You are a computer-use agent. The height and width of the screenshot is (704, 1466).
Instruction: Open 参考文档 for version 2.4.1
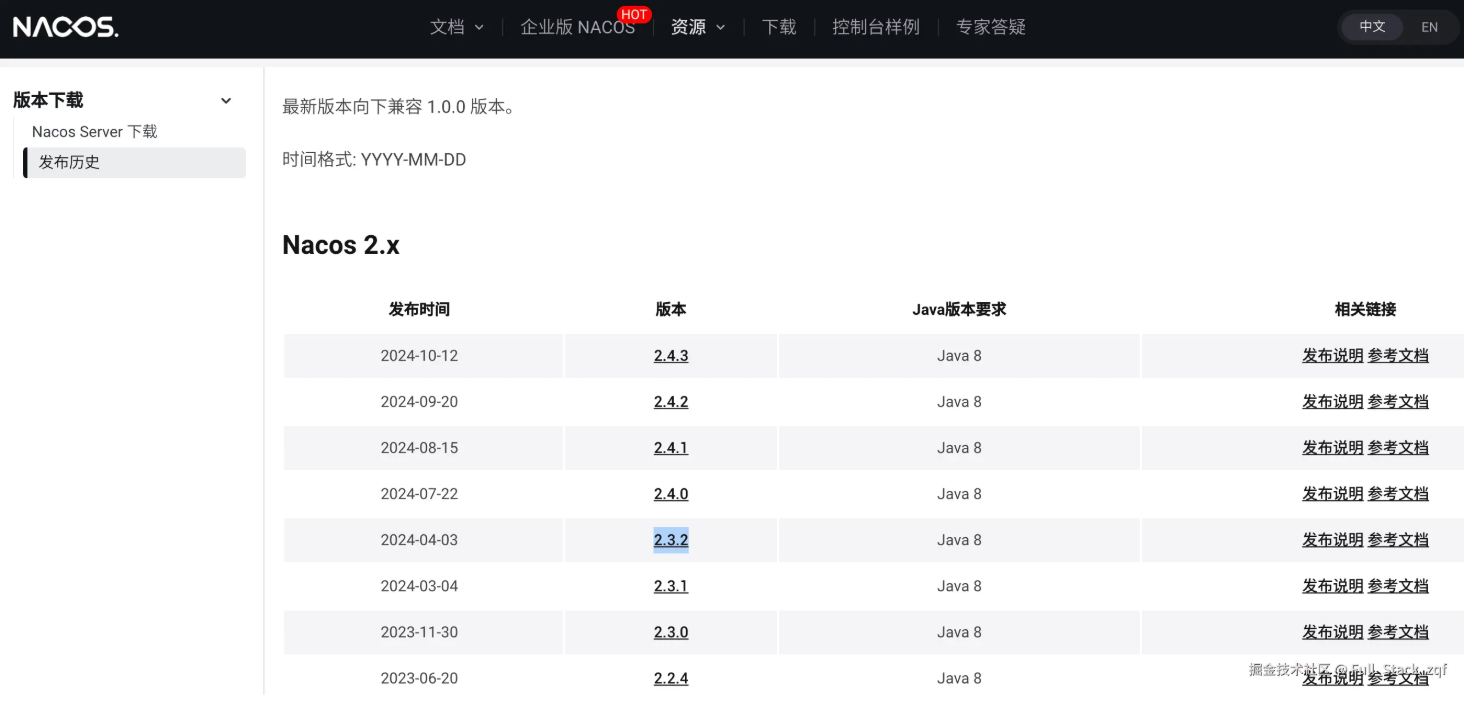click(x=1398, y=448)
